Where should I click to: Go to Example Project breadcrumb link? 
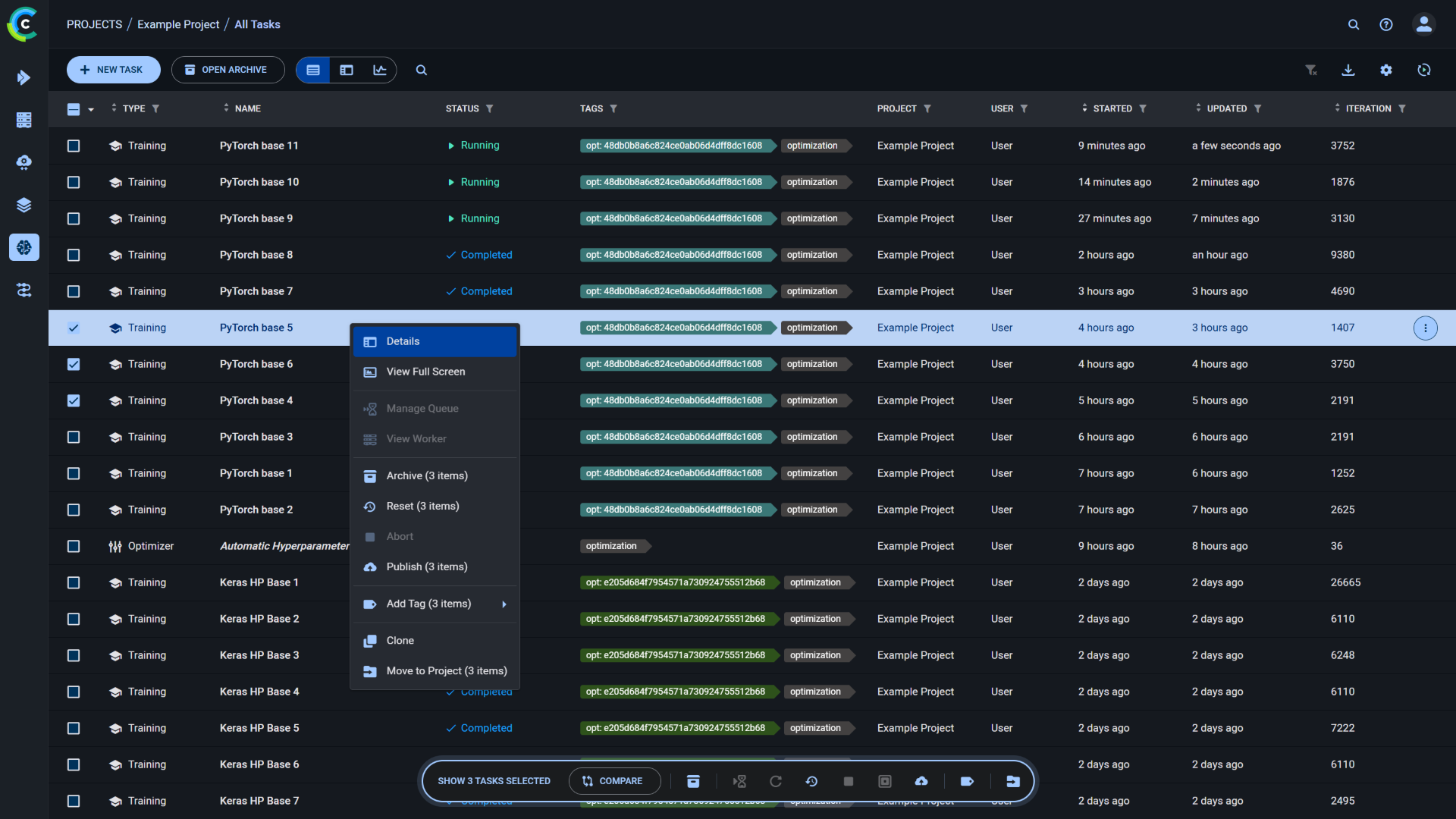click(x=178, y=24)
